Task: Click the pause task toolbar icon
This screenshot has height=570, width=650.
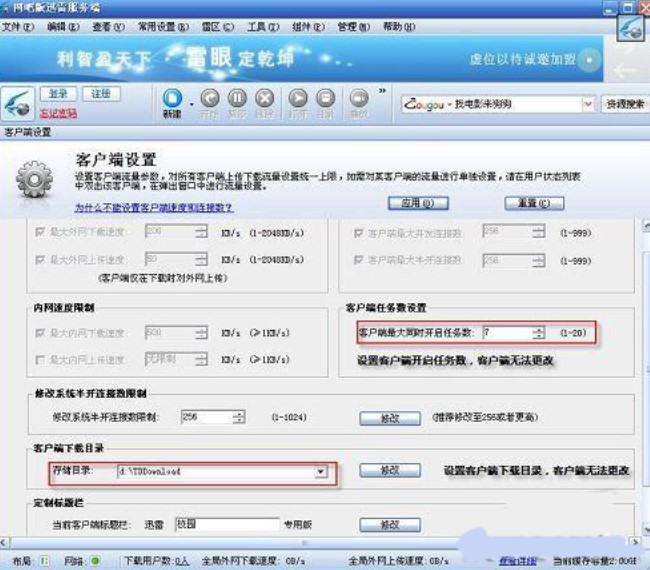Action: 237,99
